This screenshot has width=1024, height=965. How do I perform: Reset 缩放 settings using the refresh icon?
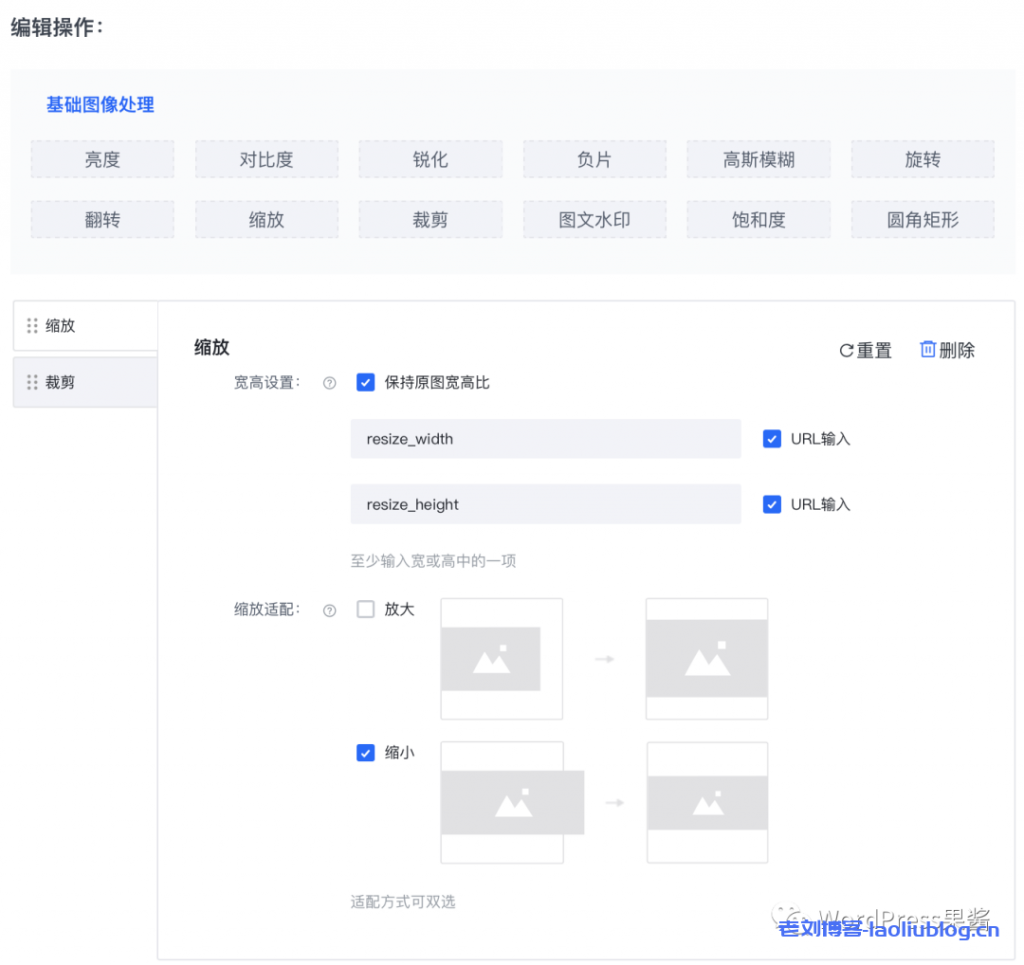point(864,350)
